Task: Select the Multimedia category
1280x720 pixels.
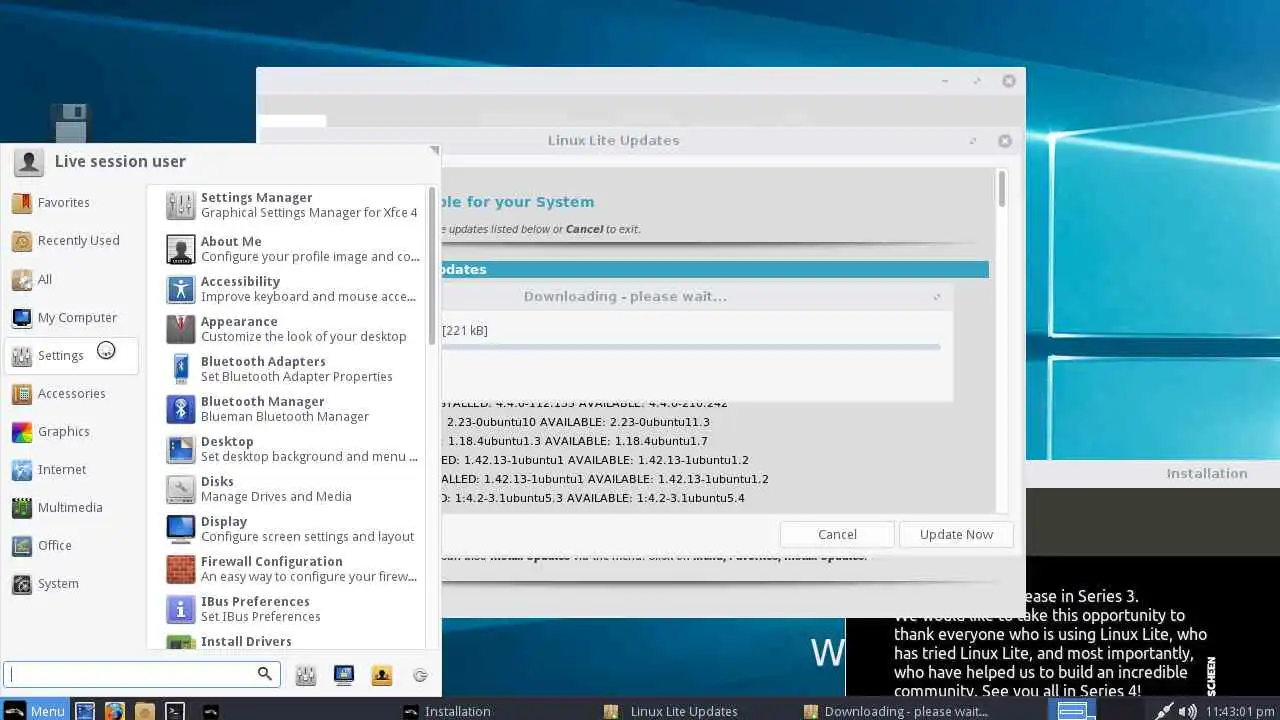Action: [72, 508]
